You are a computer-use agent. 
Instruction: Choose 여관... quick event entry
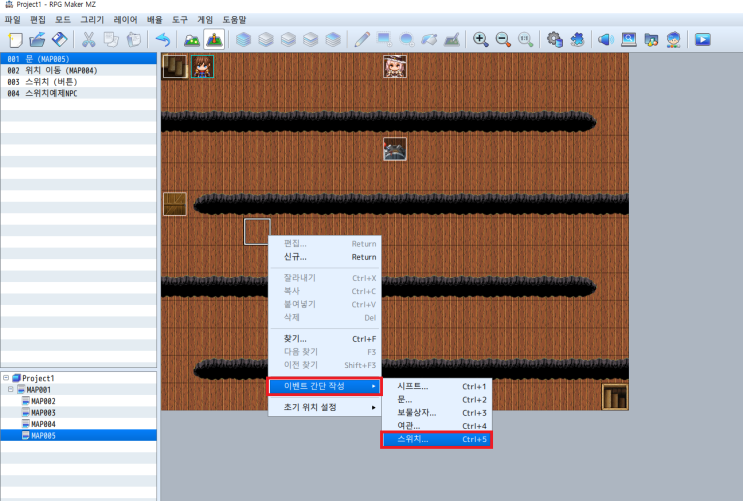[437, 426]
